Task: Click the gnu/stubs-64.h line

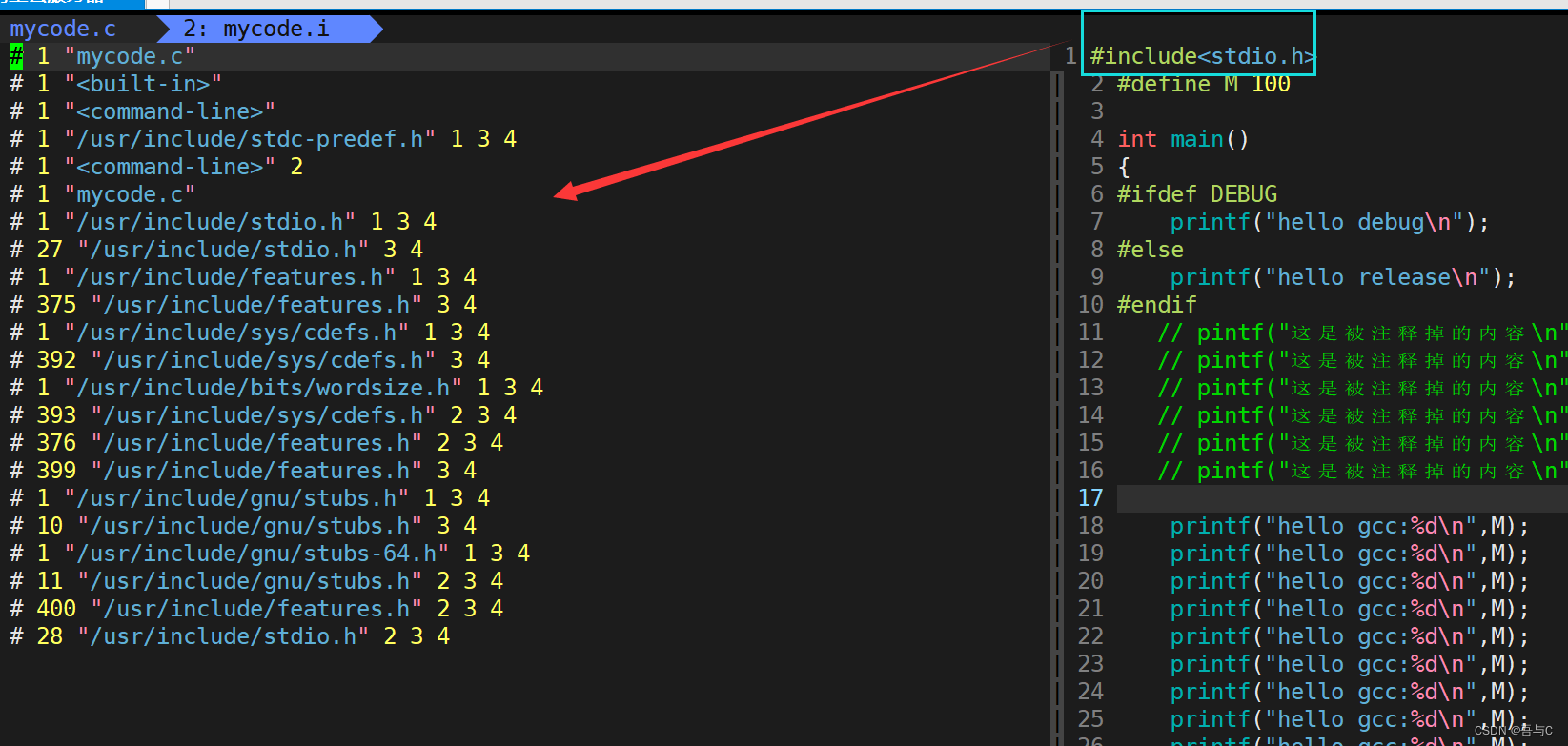Action: [x=270, y=554]
